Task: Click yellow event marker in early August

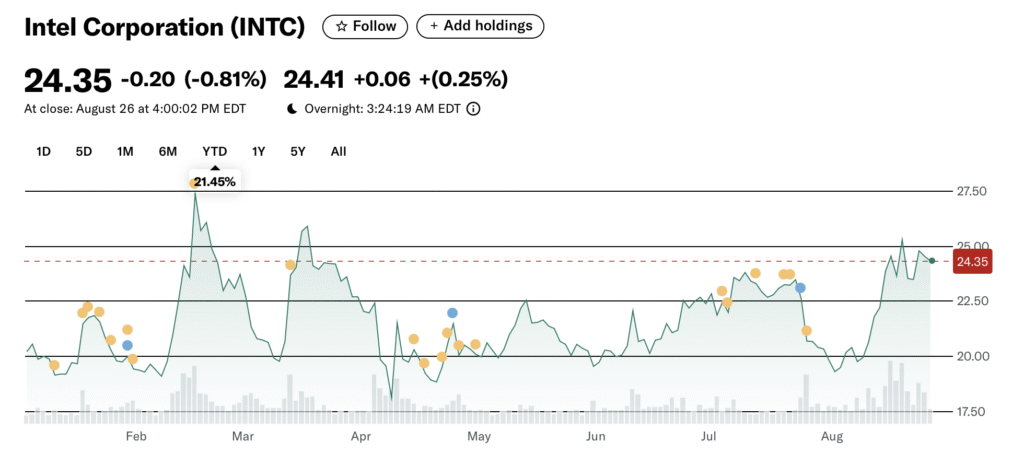Action: tap(807, 331)
